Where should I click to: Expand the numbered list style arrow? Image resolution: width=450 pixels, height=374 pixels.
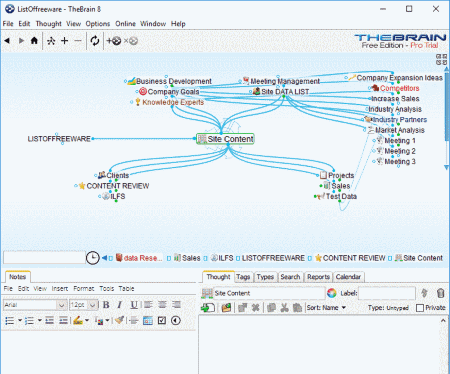(x=40, y=321)
